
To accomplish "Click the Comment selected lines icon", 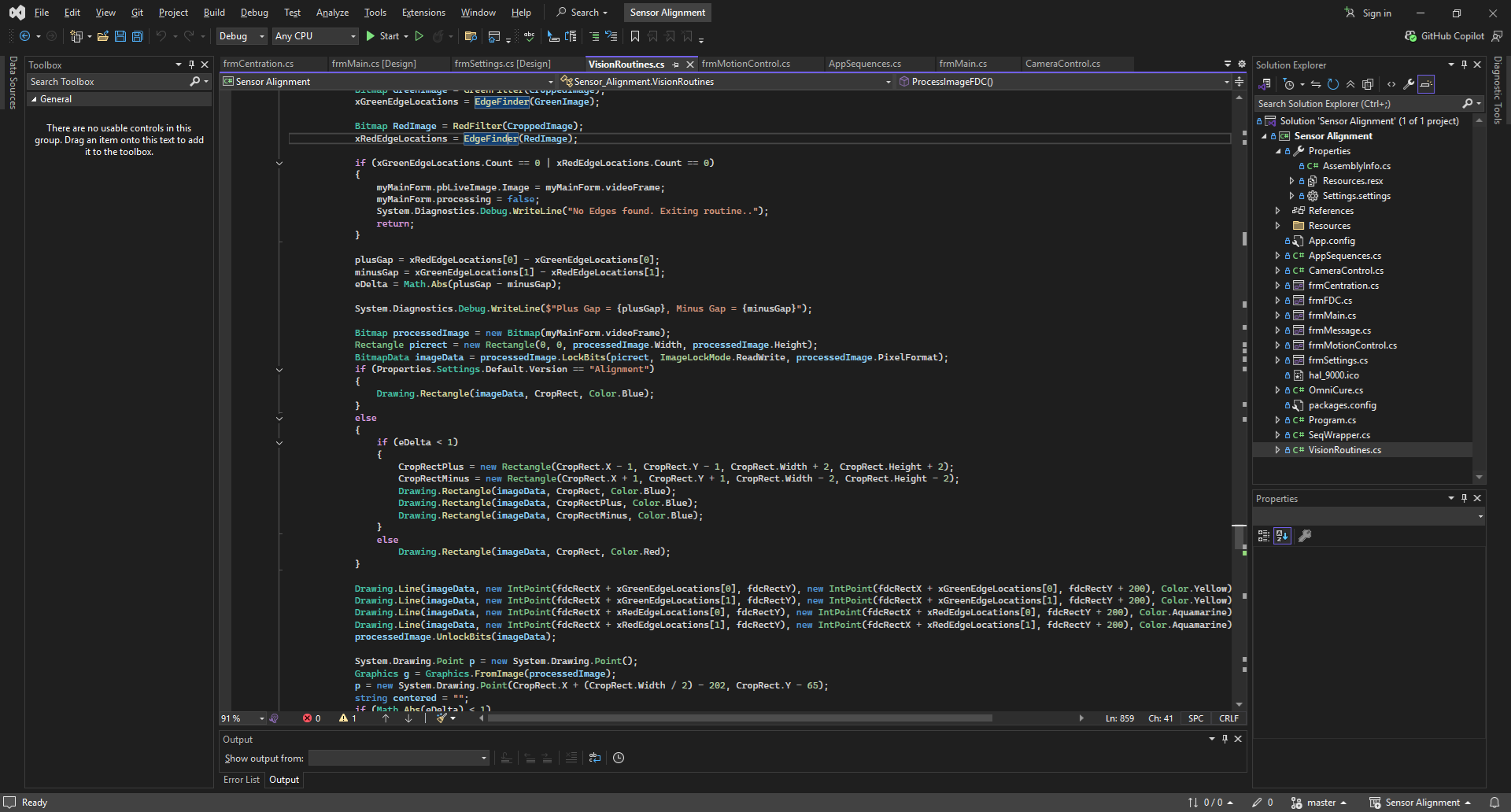I will 594,36.
